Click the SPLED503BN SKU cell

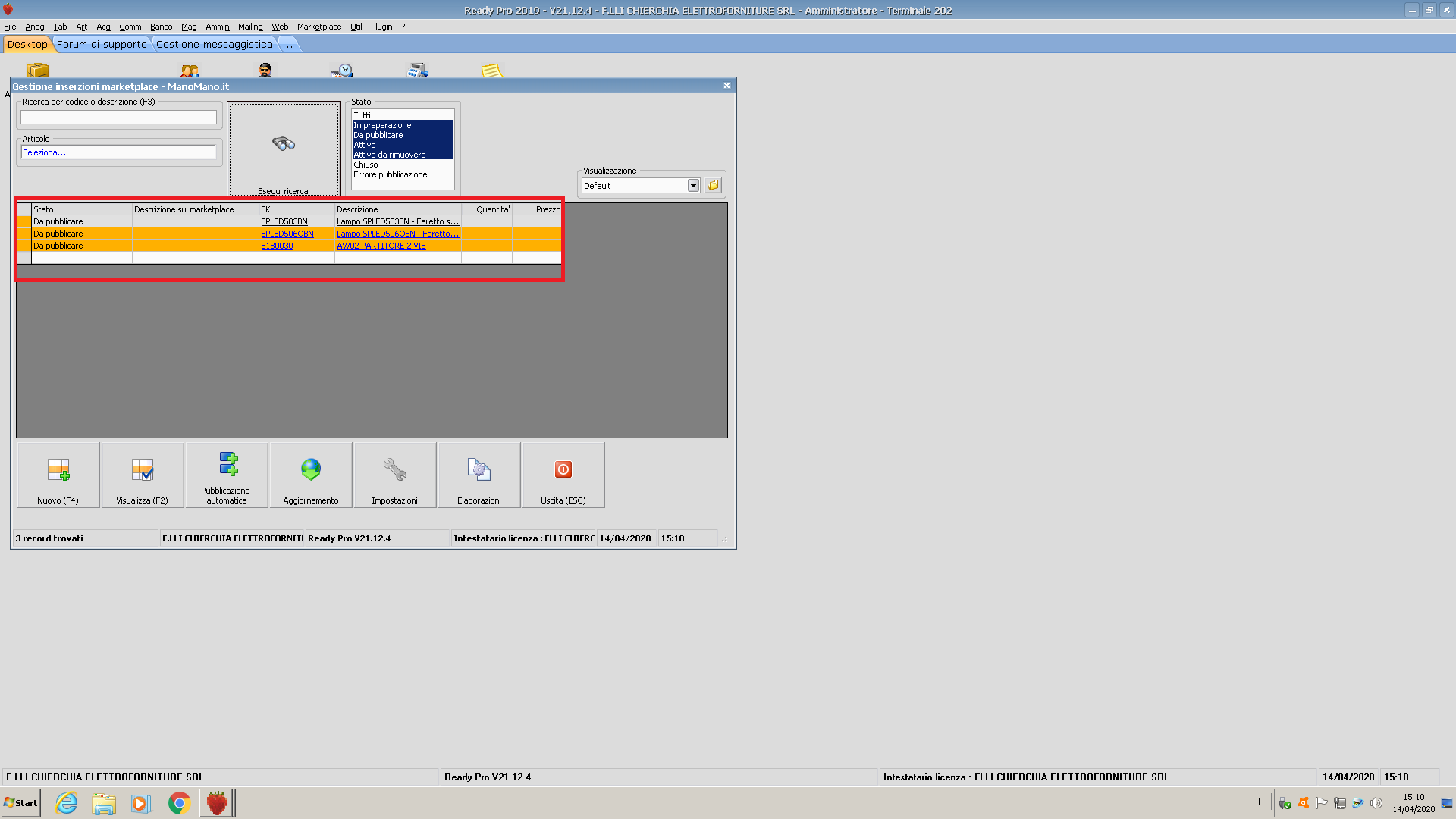pos(297,222)
